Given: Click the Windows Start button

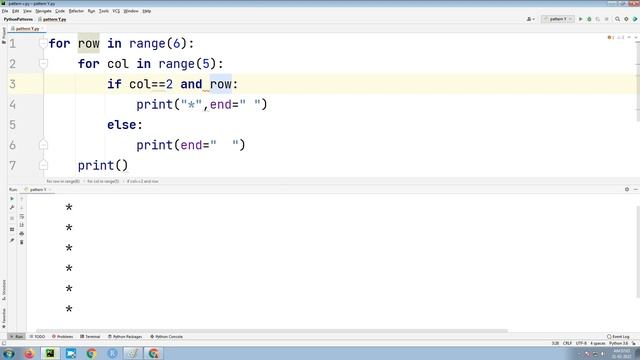Looking at the screenshot, I should pos(8,353).
